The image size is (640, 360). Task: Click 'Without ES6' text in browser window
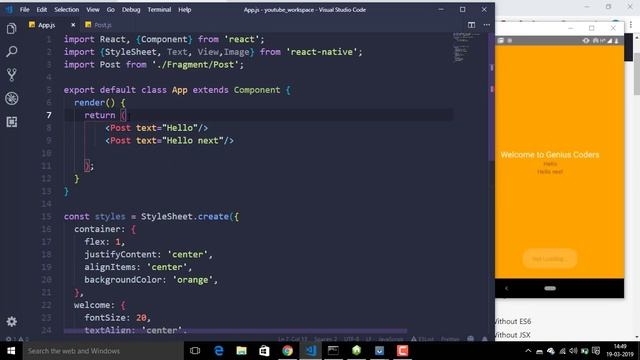pyautogui.click(x=513, y=321)
